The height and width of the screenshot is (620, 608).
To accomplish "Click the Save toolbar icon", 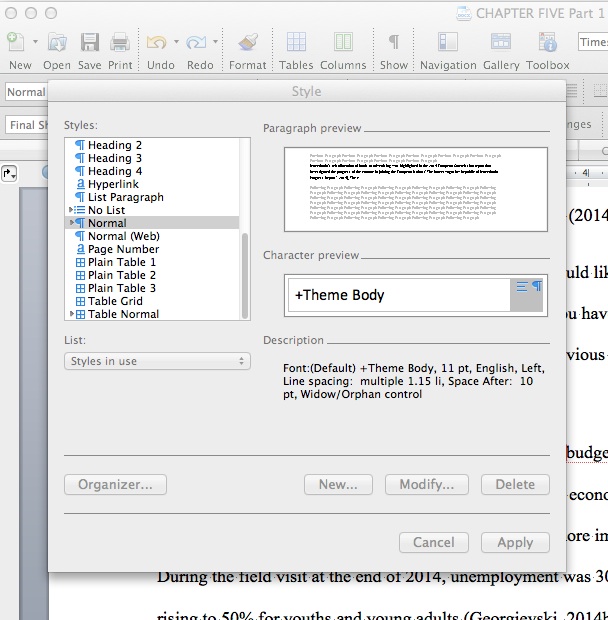I will (x=89, y=43).
